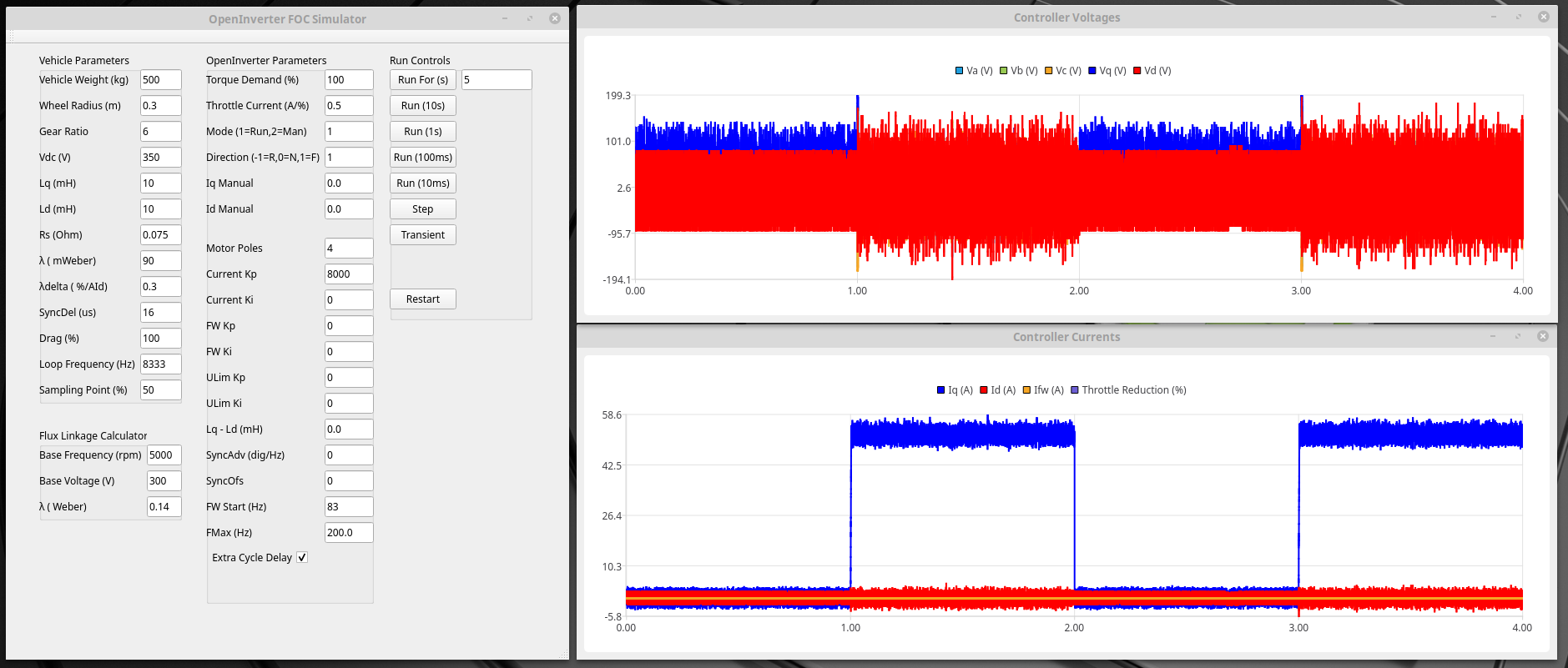
Task: Select the Vehicle Weight (kg) input
Action: pyautogui.click(x=160, y=80)
